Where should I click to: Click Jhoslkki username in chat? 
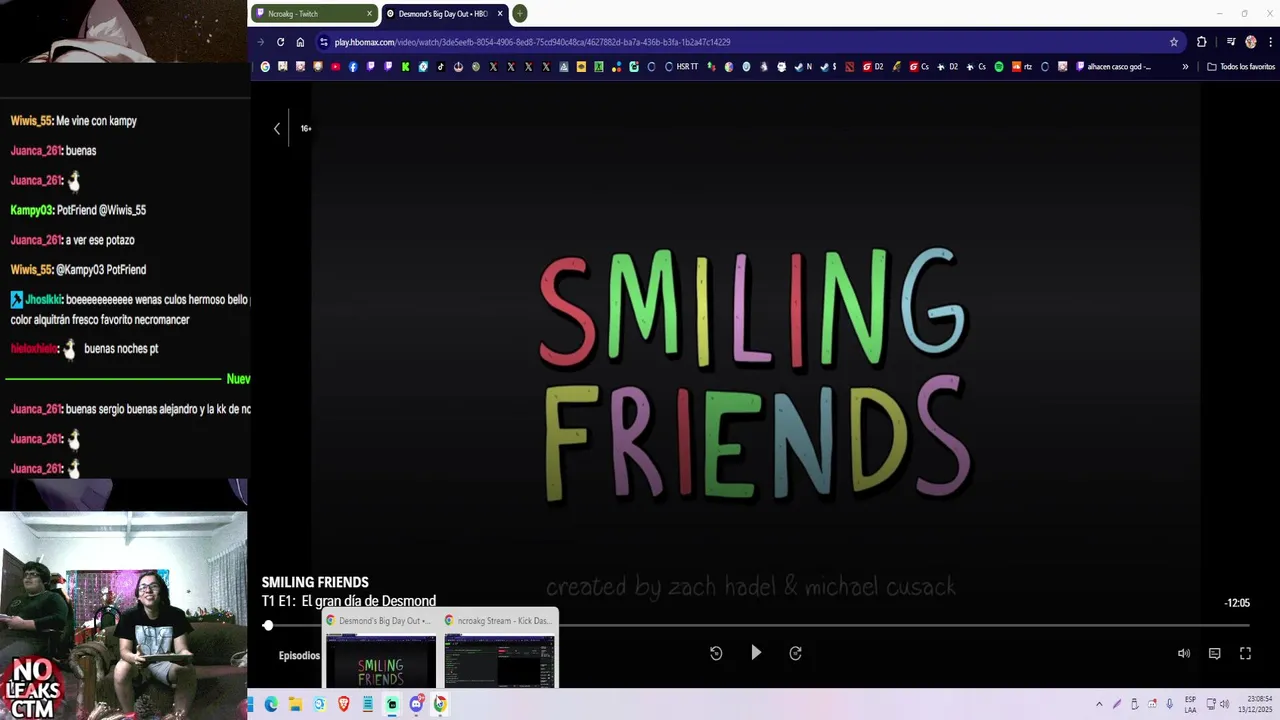point(44,299)
